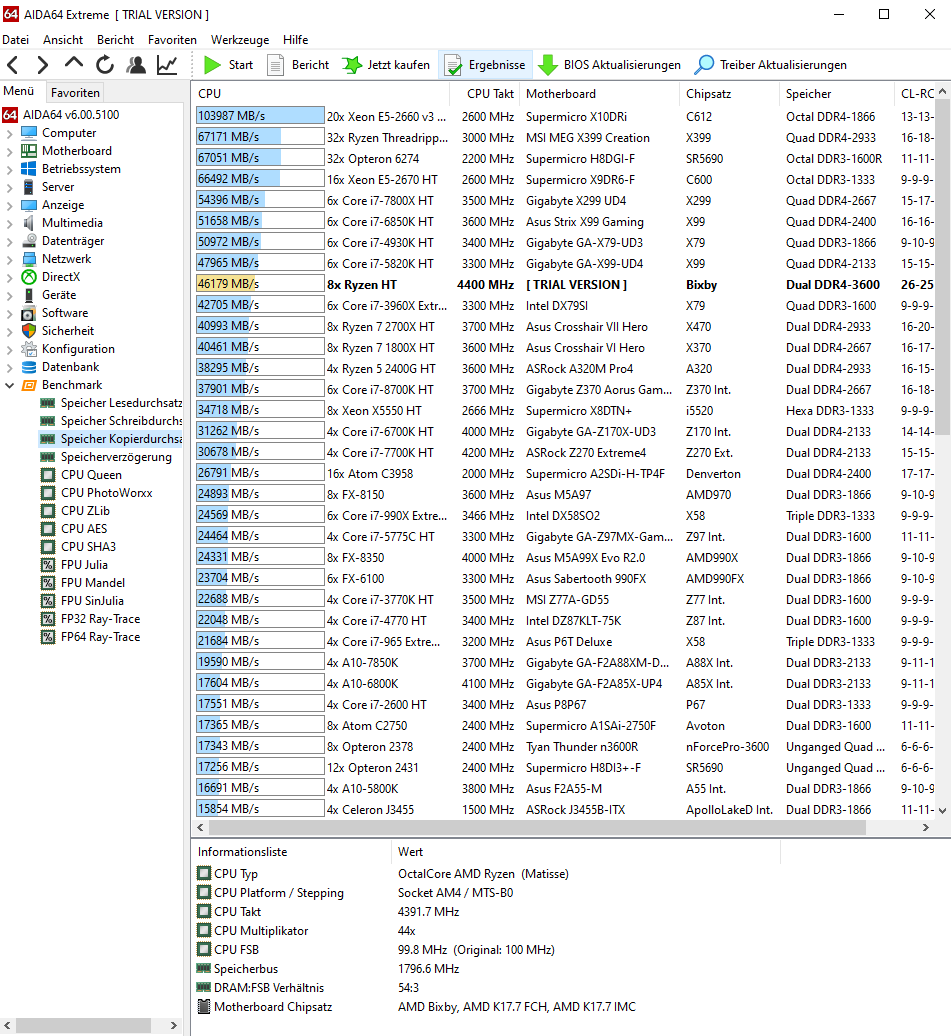951x1036 pixels.
Task: Open FP32 Ray-Trace benchmark
Action: [100, 619]
